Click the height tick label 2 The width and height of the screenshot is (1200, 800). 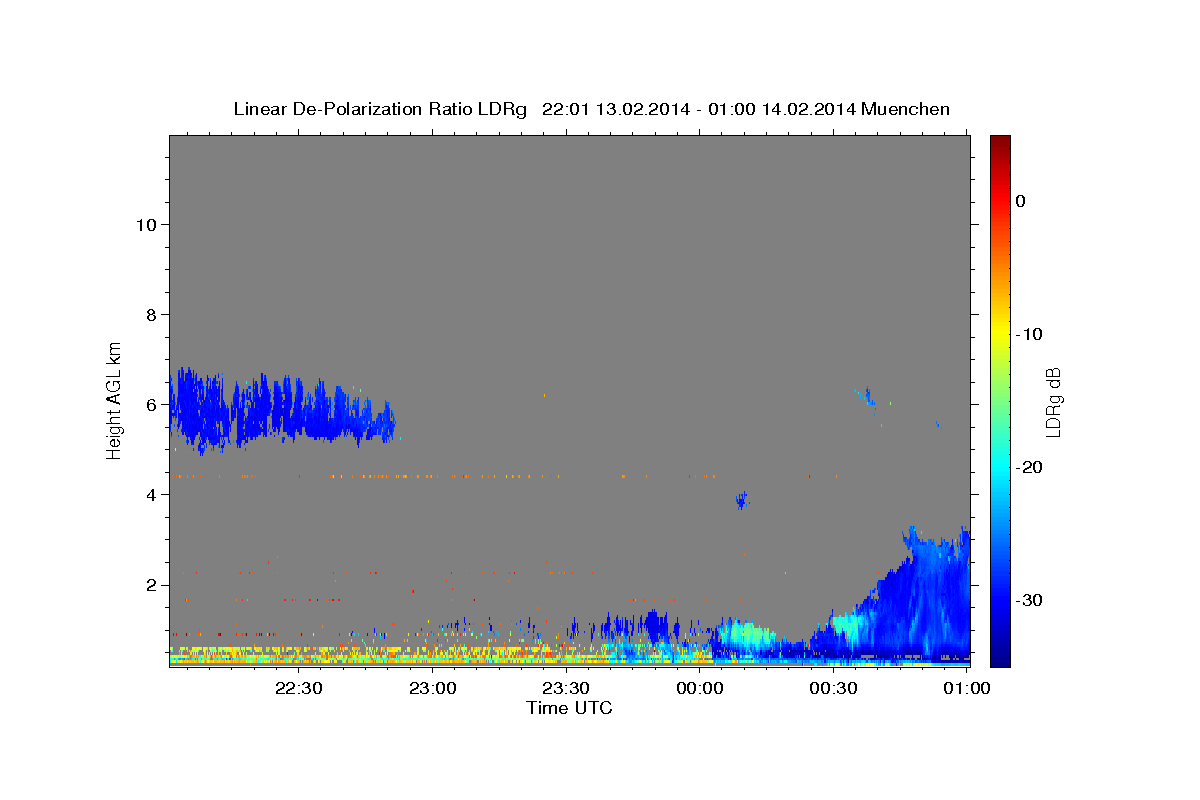pos(150,585)
